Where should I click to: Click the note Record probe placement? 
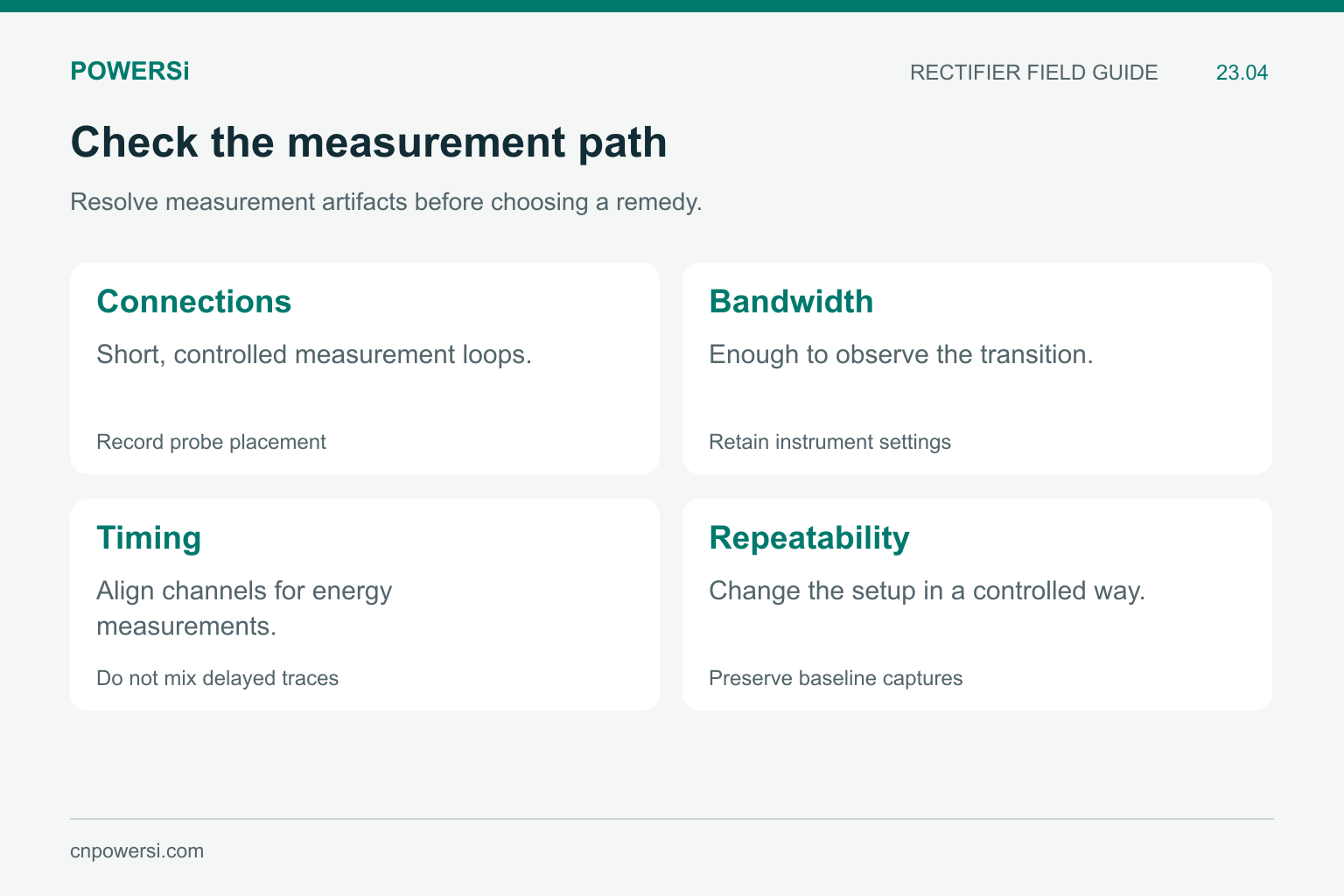211,442
